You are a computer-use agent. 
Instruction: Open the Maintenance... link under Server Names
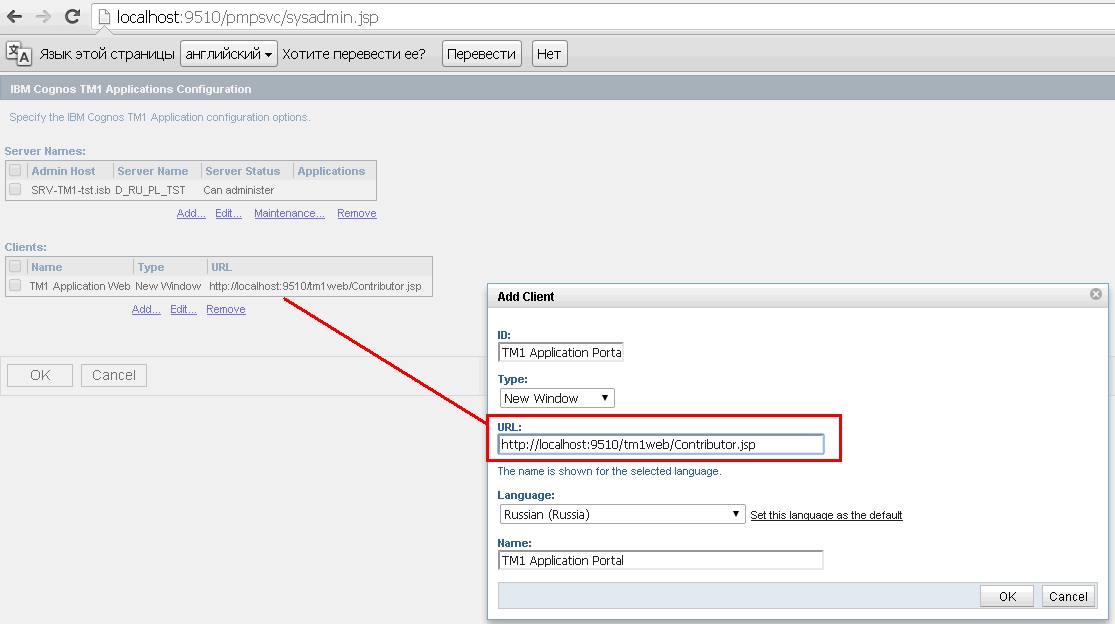pyautogui.click(x=289, y=213)
